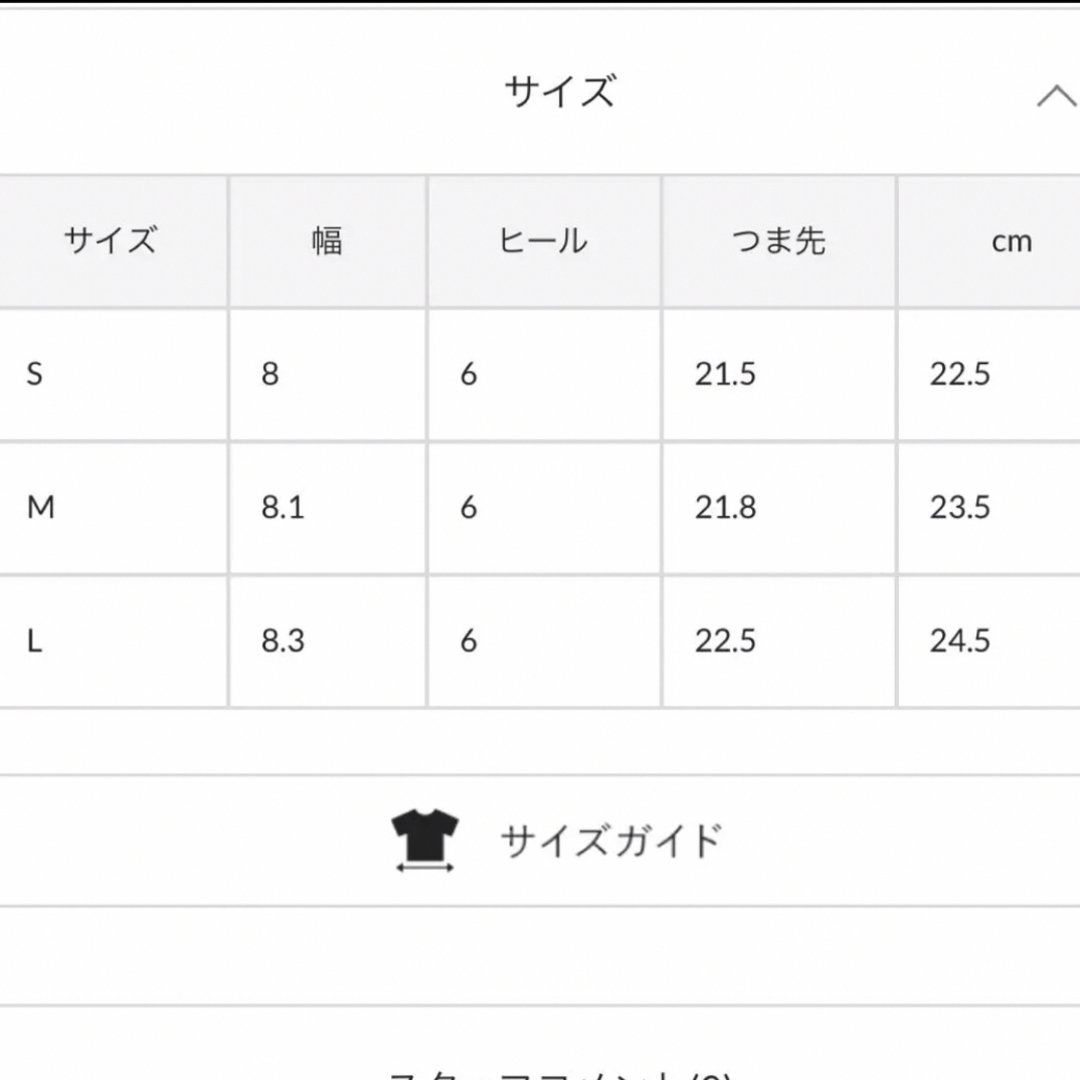1080x1080 pixels.
Task: Open the サイズガイド link
Action: coord(610,840)
